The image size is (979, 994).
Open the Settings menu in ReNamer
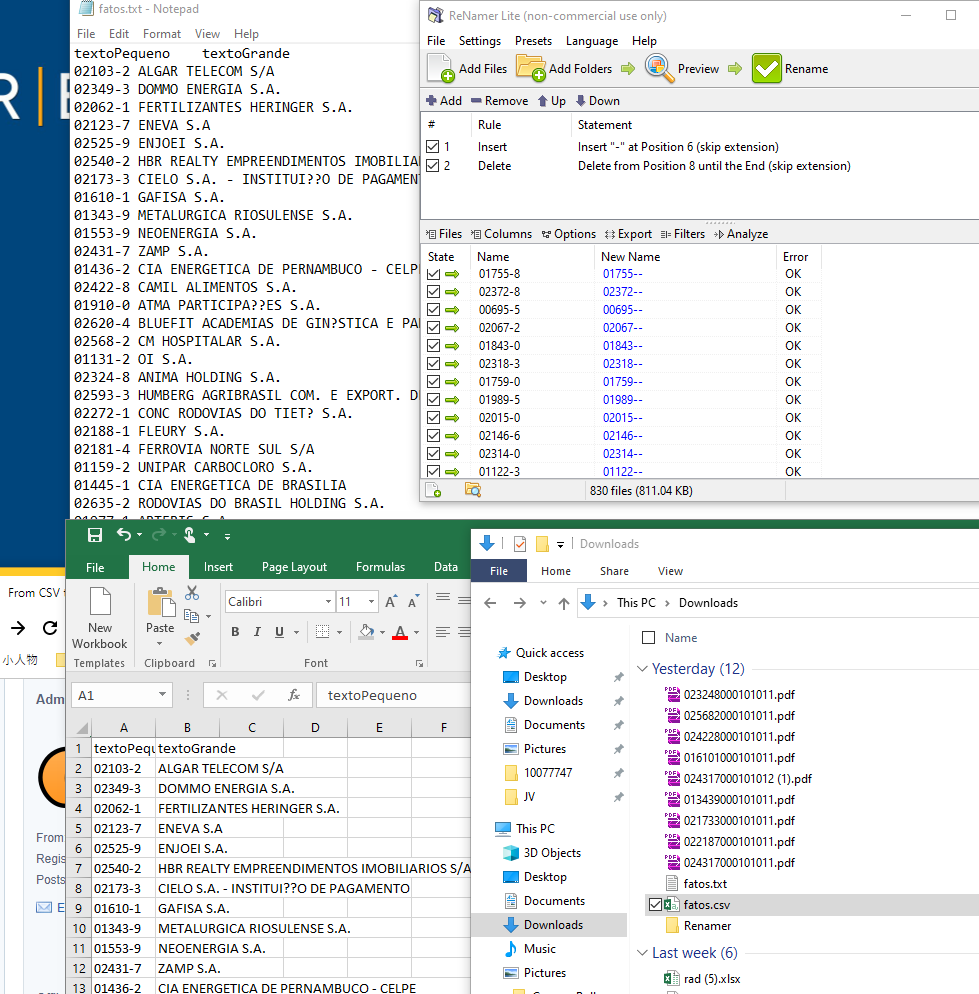[x=480, y=41]
